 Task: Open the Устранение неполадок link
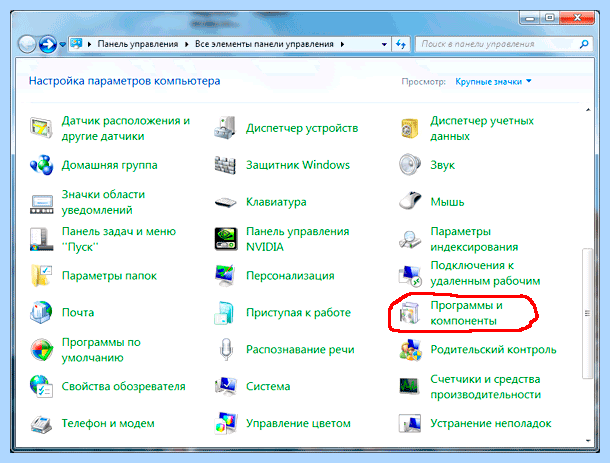491,423
